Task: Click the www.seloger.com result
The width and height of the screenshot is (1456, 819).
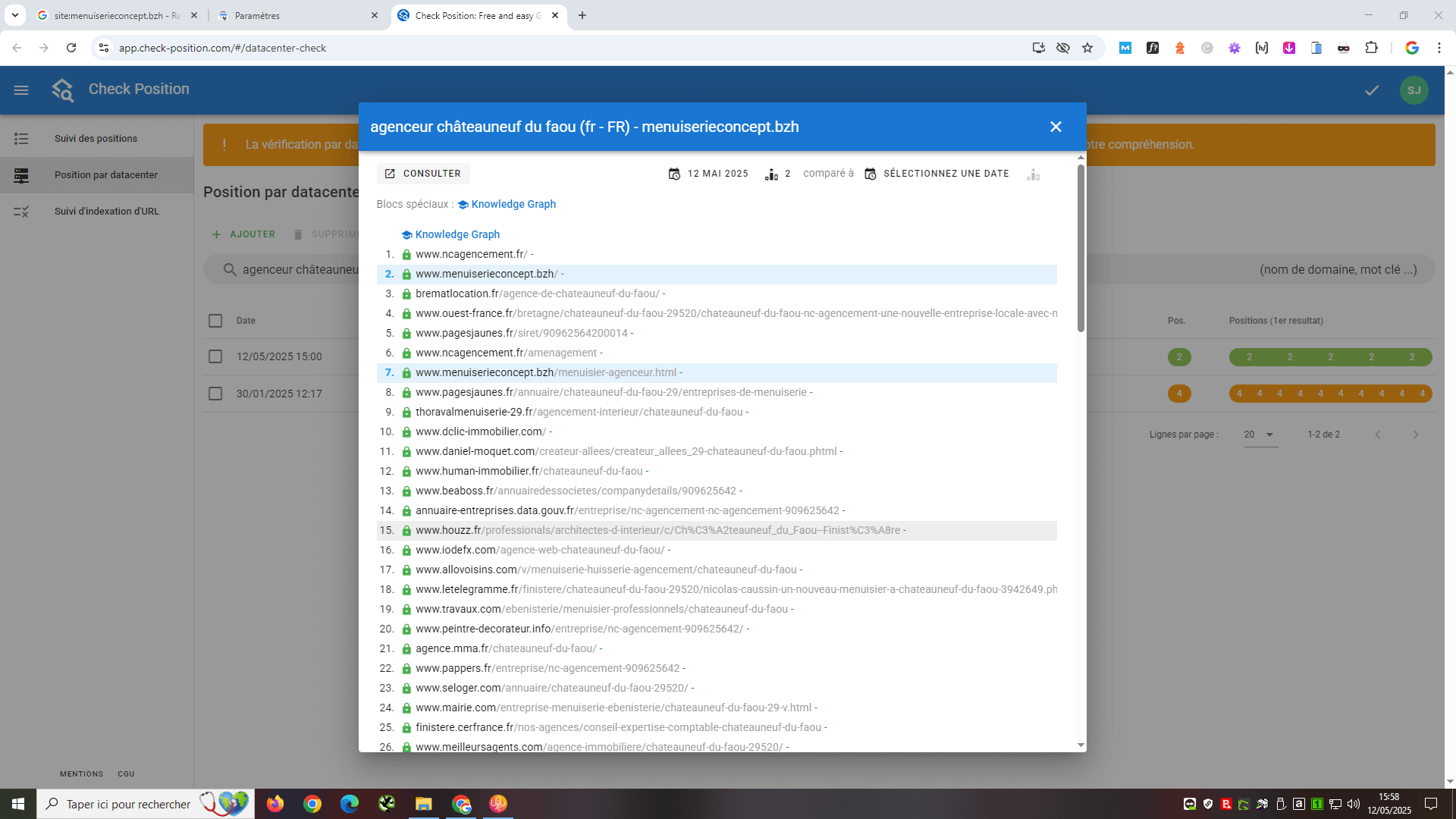Action: click(x=551, y=688)
